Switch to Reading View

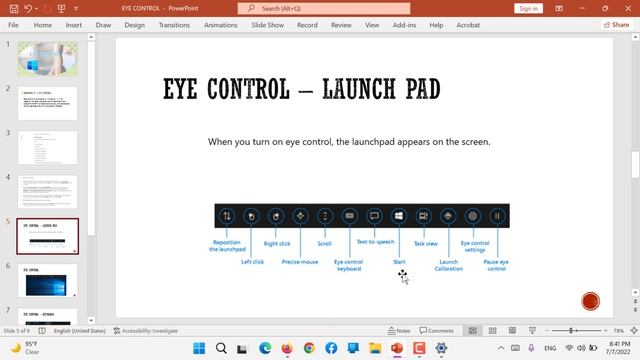pos(512,331)
